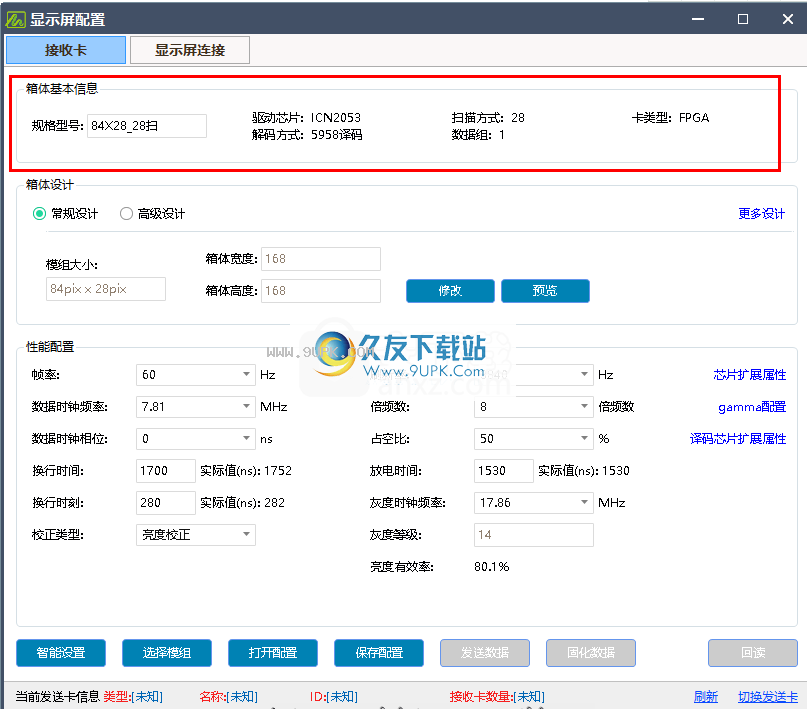The height and width of the screenshot is (709, 807).
Task: Click the 放电时间 input field
Action: [503, 471]
